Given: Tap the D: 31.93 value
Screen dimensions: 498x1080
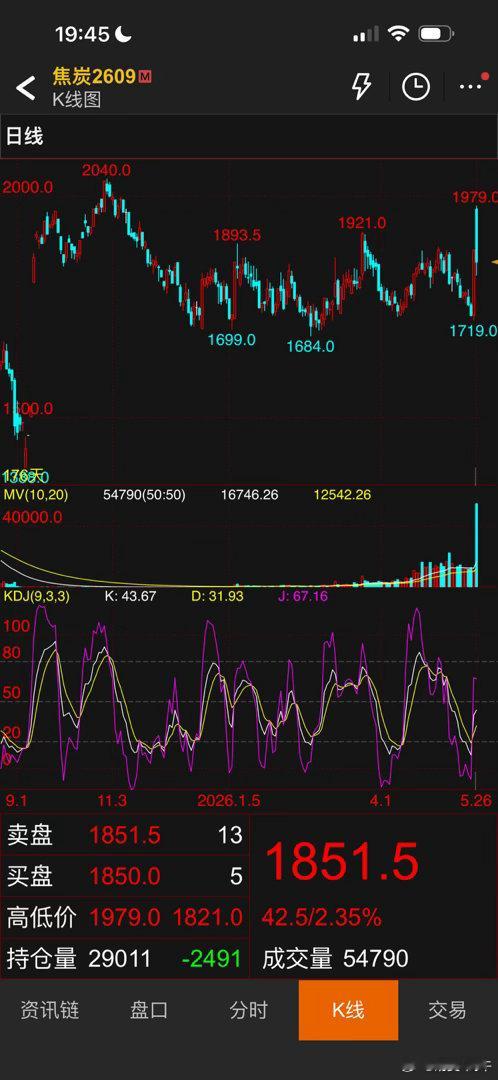Looking at the screenshot, I should (x=217, y=596).
